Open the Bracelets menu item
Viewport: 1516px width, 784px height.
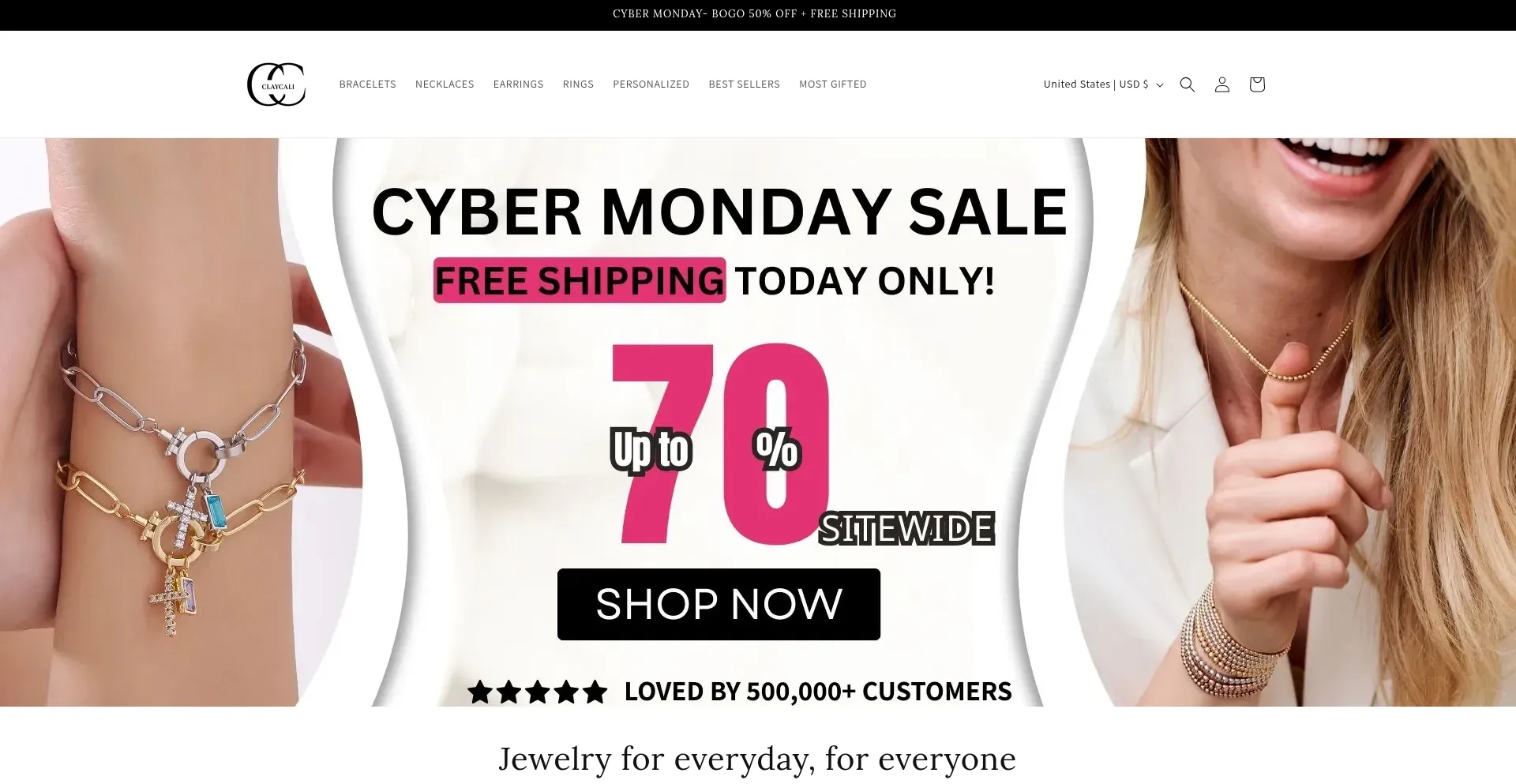coord(367,84)
